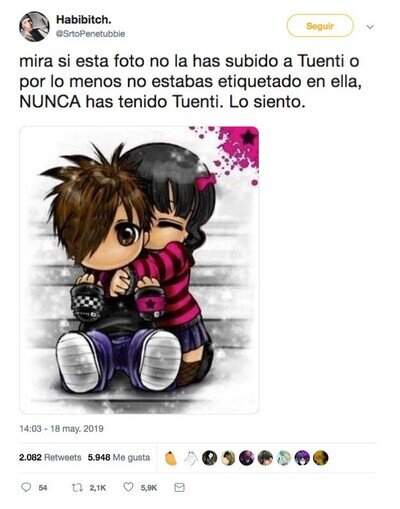The image size is (400, 509).
Task: Click the envelope direct message icon
Action: pos(179,487)
